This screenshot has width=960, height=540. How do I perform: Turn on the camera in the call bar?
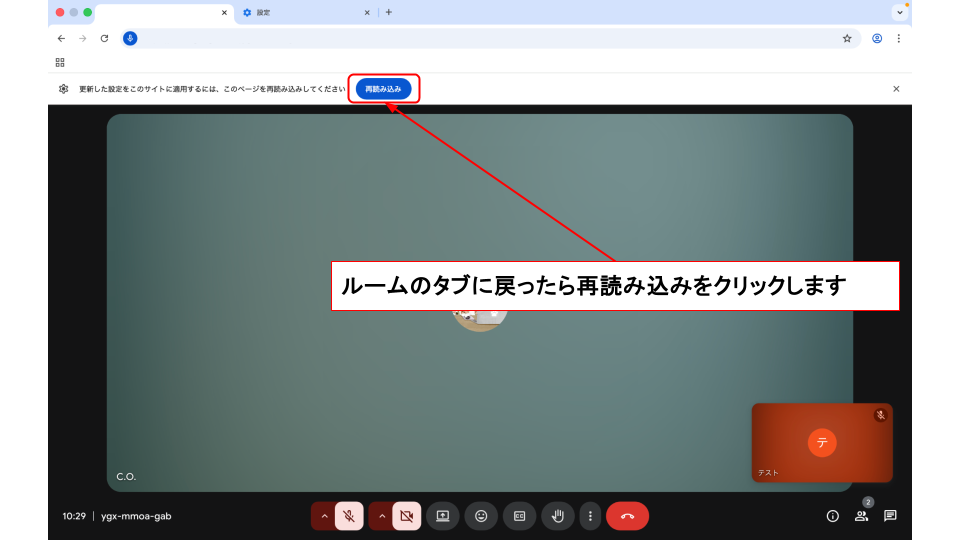coord(406,516)
